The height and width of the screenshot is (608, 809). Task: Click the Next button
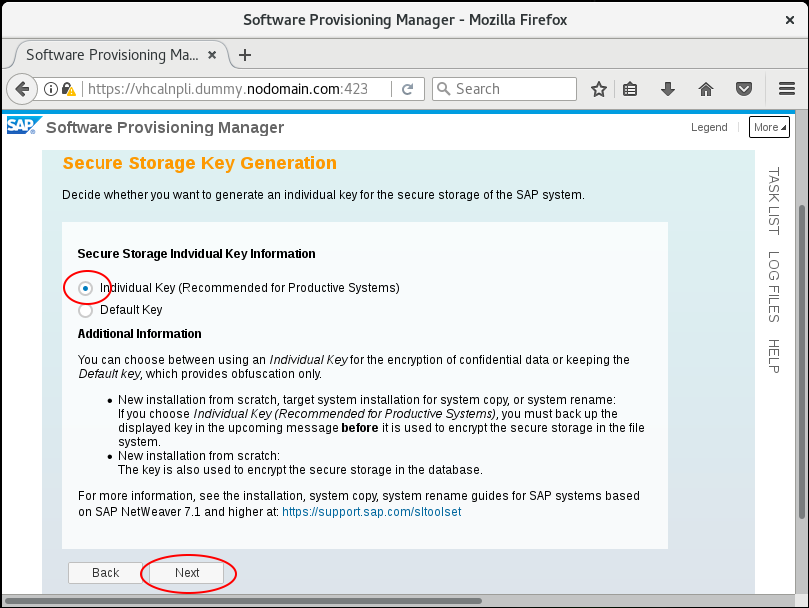[x=187, y=573]
